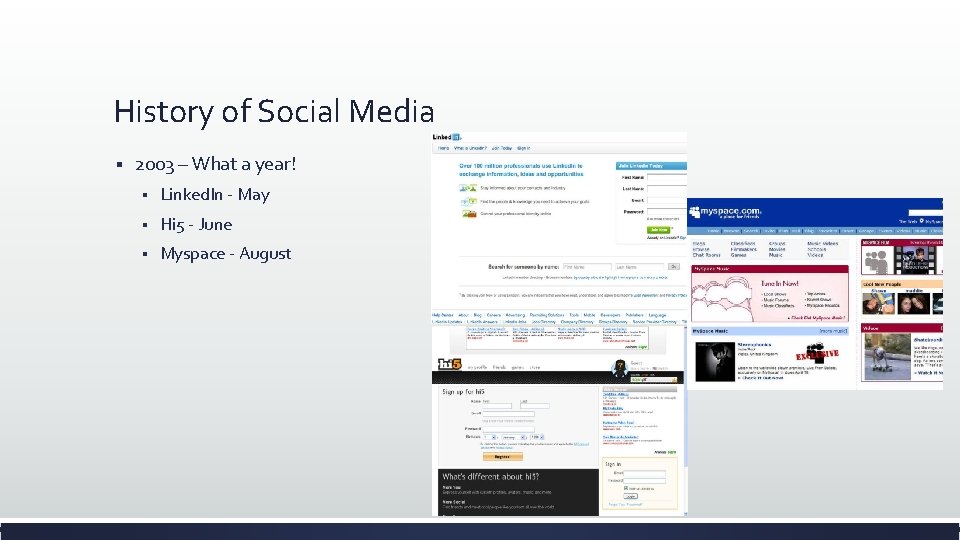
Task: Click the LinkedIn Password field
Action: [x=667, y=212]
